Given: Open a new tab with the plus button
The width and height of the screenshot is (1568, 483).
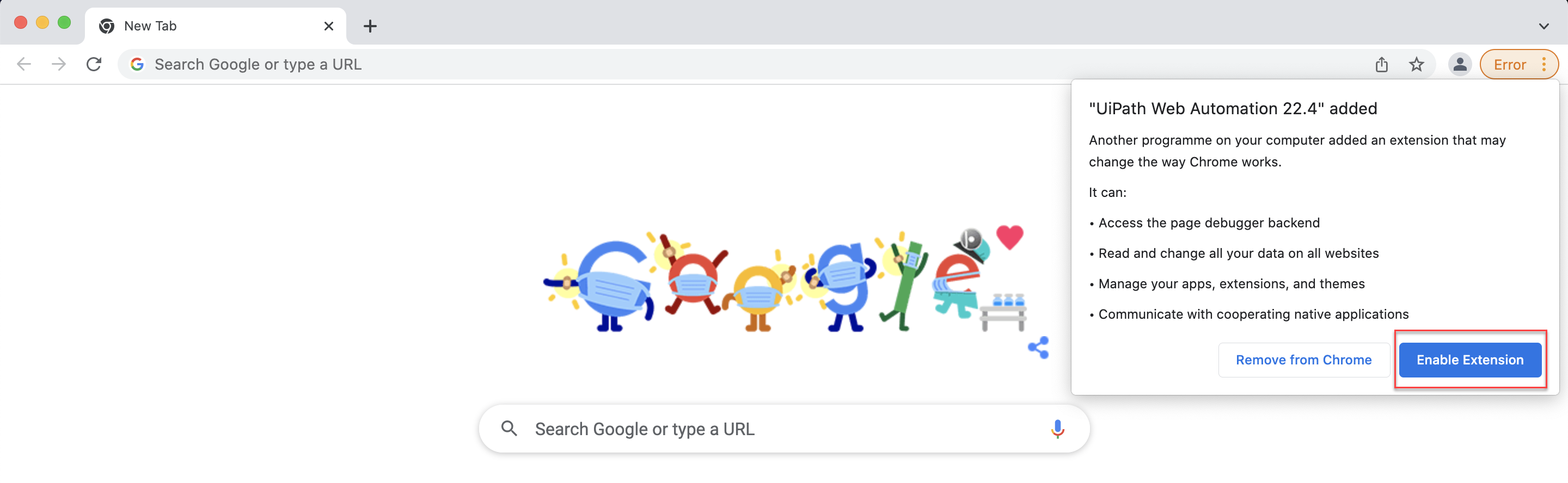Looking at the screenshot, I should click(370, 26).
